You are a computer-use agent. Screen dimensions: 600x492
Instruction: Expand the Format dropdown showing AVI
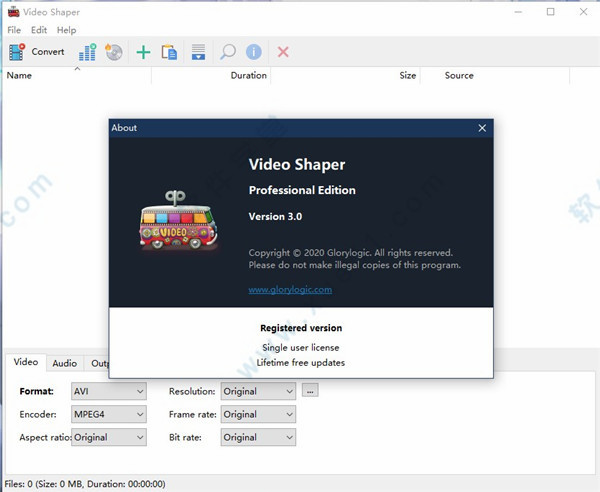click(109, 391)
